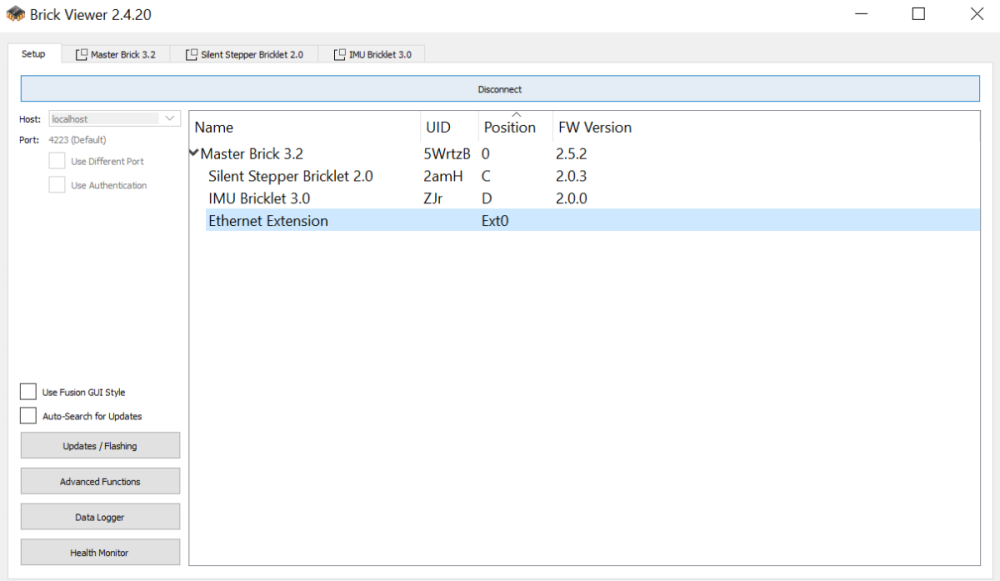Toggle Auto-Search for Updates checkbox
This screenshot has width=1000, height=581.
coord(29,416)
